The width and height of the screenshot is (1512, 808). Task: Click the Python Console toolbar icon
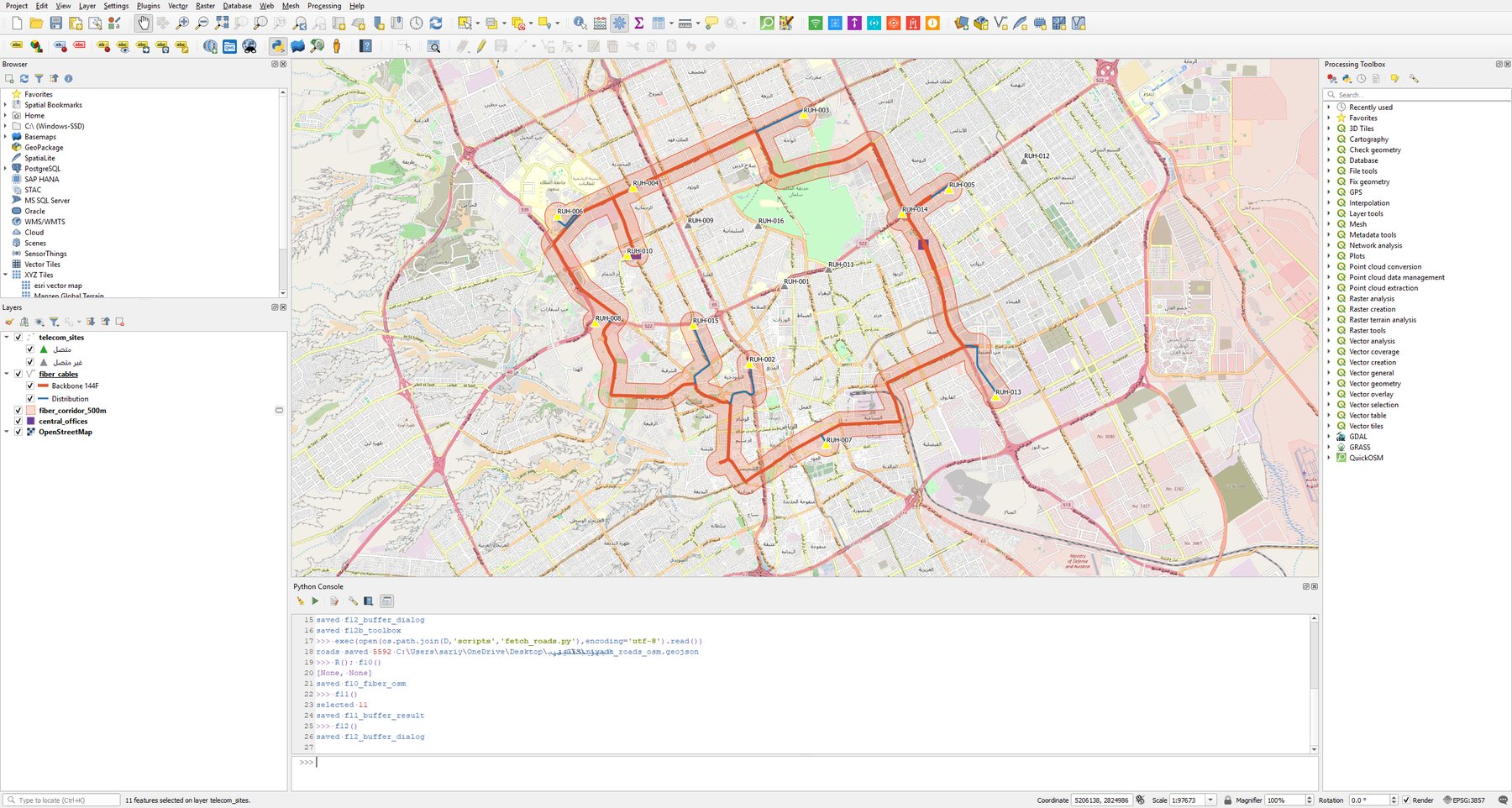pyautogui.click(x=277, y=46)
